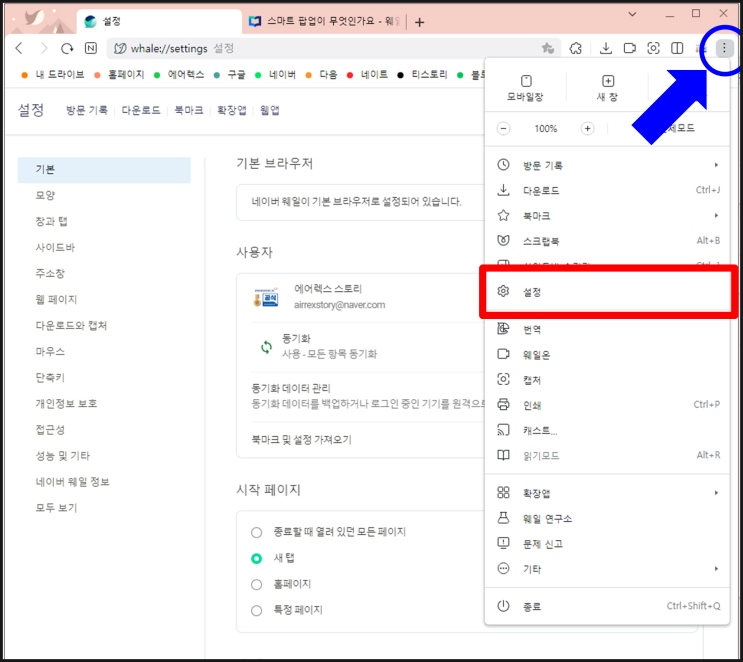The image size is (743, 662).
Task: Open a new window (새 창)
Action: click(x=607, y=88)
